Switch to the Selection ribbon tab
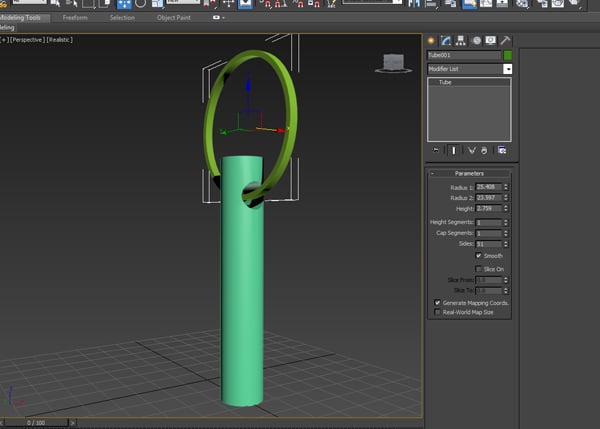This screenshot has height=429, width=600. click(122, 18)
